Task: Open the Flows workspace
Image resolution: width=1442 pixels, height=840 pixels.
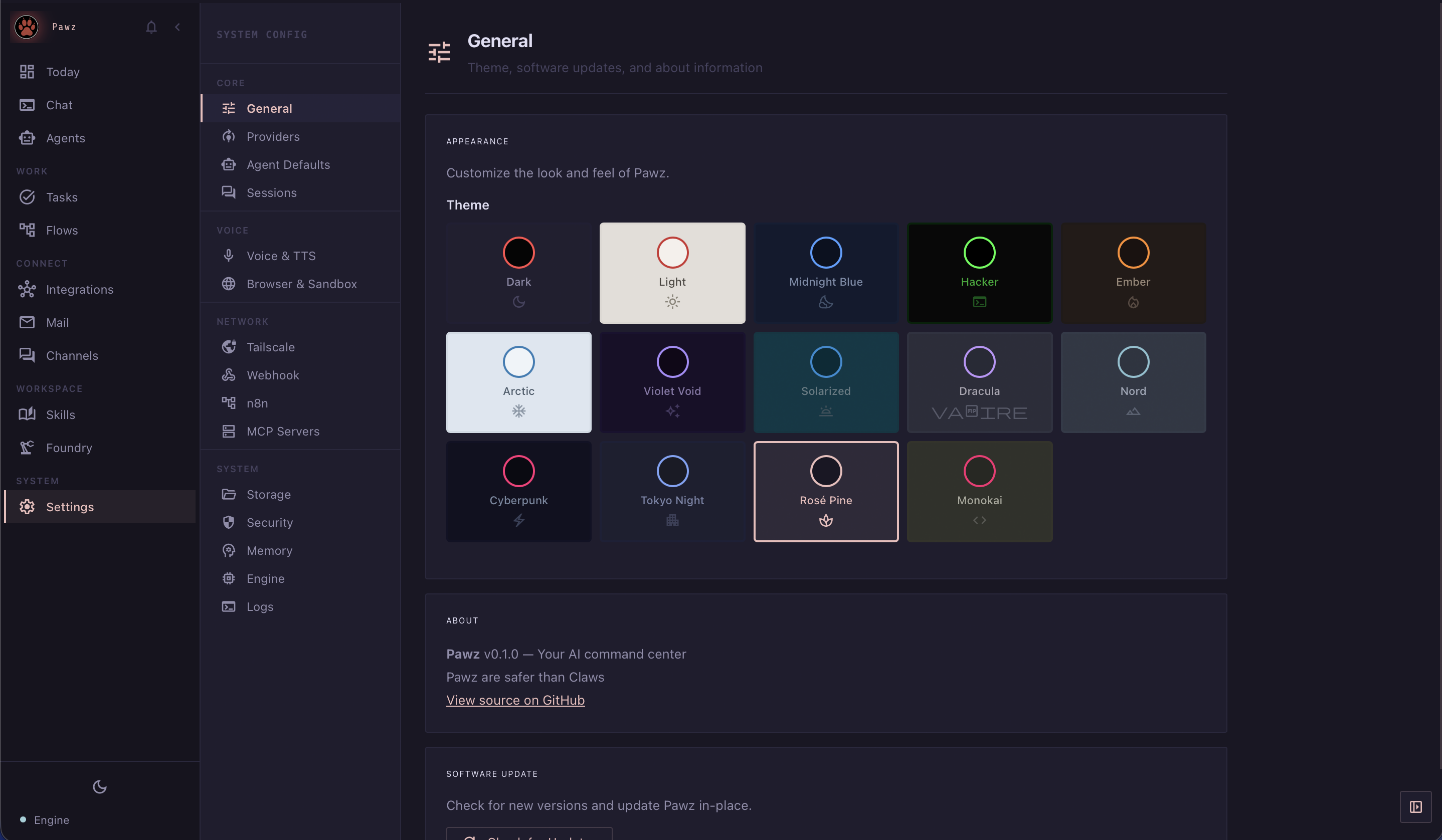Action: 62,230
